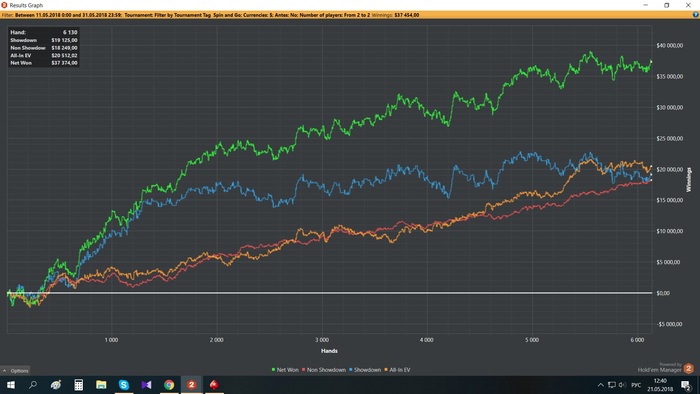Click the Hold'em Manager 2 logo badge
The height and width of the screenshot is (394, 700).
coord(688,368)
